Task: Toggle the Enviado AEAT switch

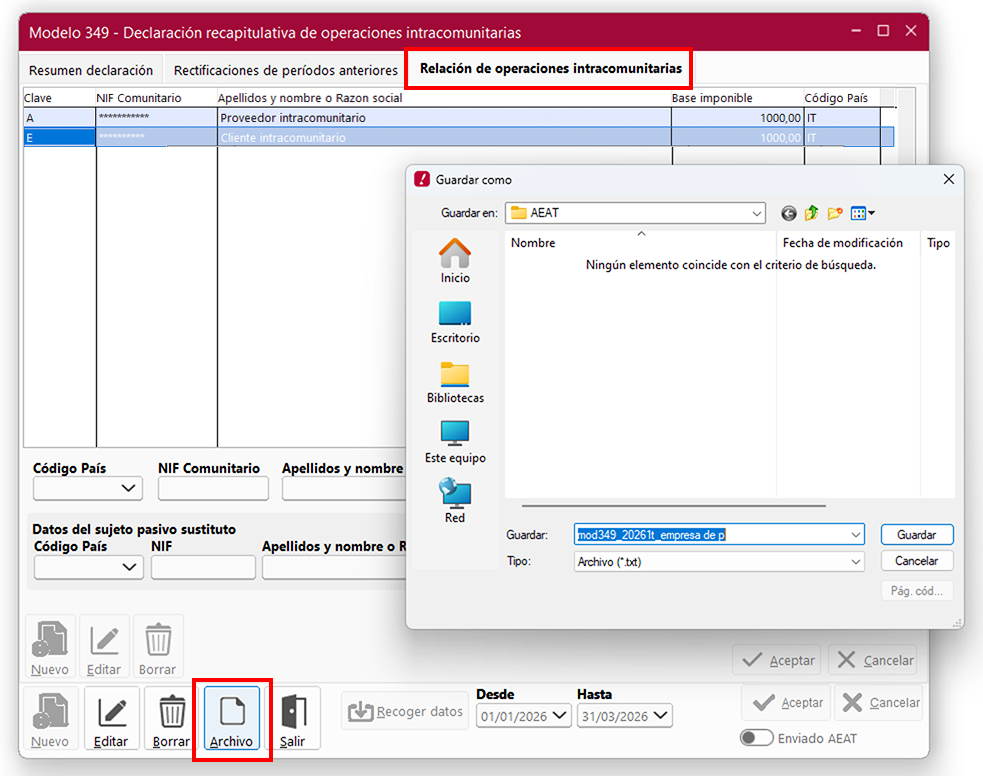Action: 757,738
